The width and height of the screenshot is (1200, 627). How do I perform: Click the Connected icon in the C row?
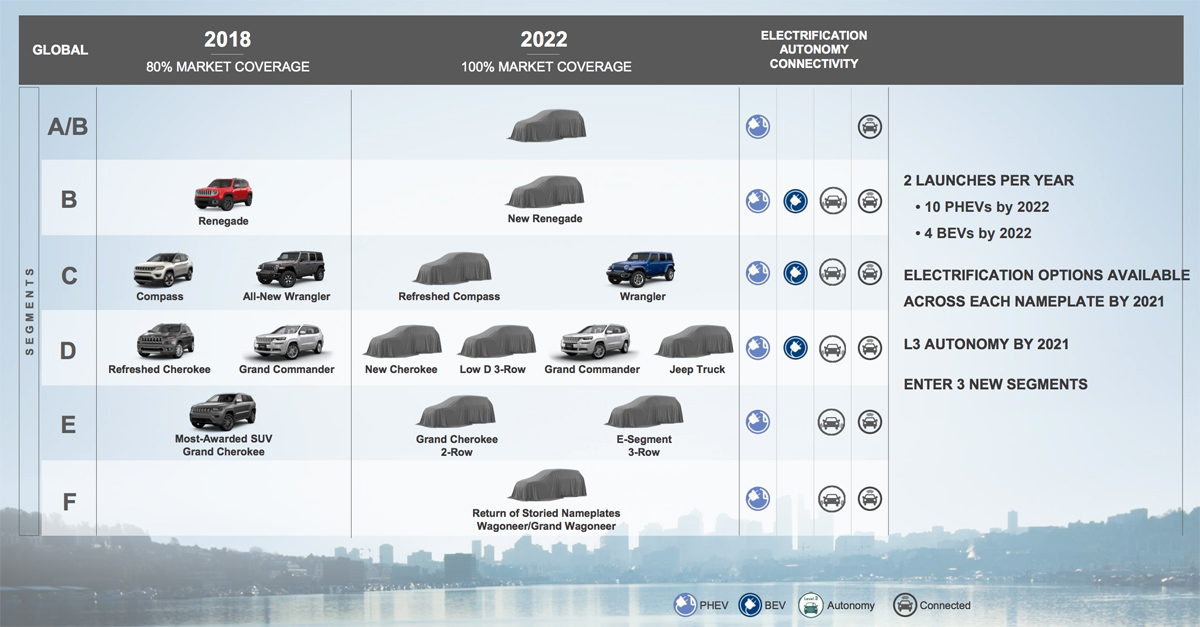(870, 273)
